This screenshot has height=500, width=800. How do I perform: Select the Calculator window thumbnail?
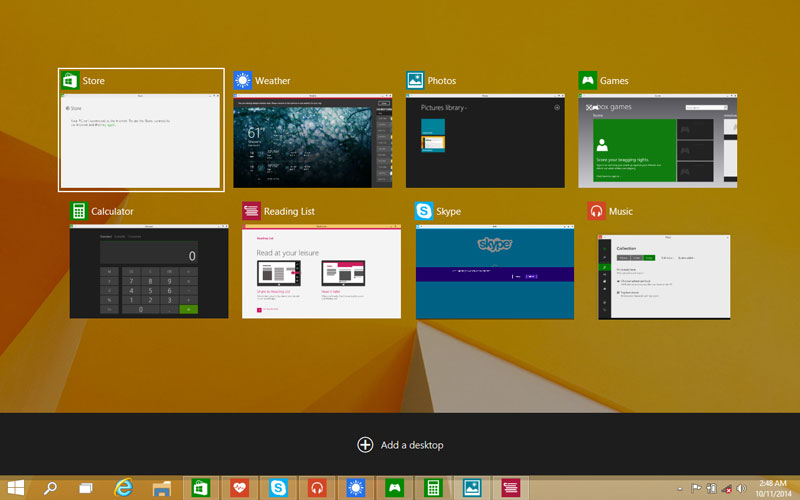pos(149,271)
